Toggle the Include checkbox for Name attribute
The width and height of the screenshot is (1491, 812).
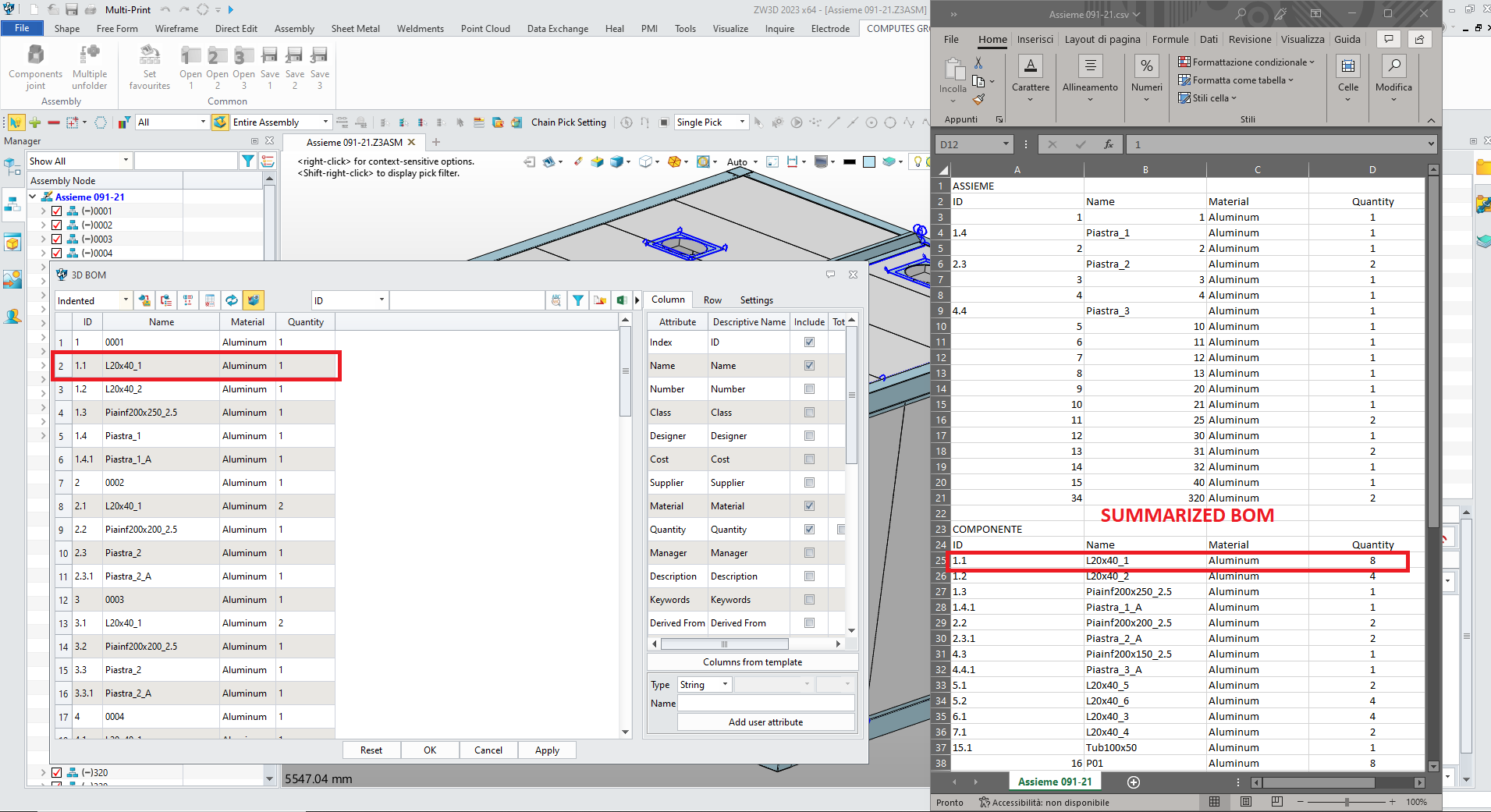click(x=809, y=365)
